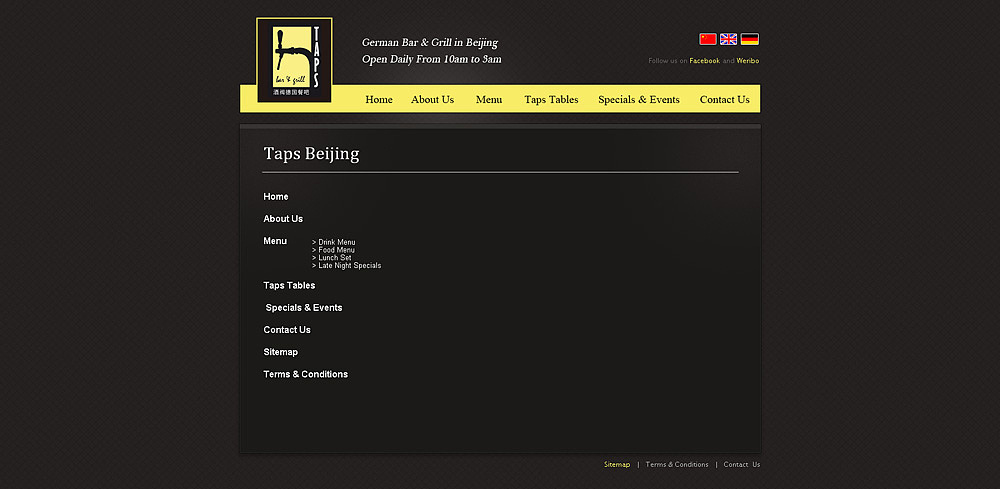The image size is (1000, 489).
Task: Switch language via the UK flag
Action: pyautogui.click(x=728, y=39)
